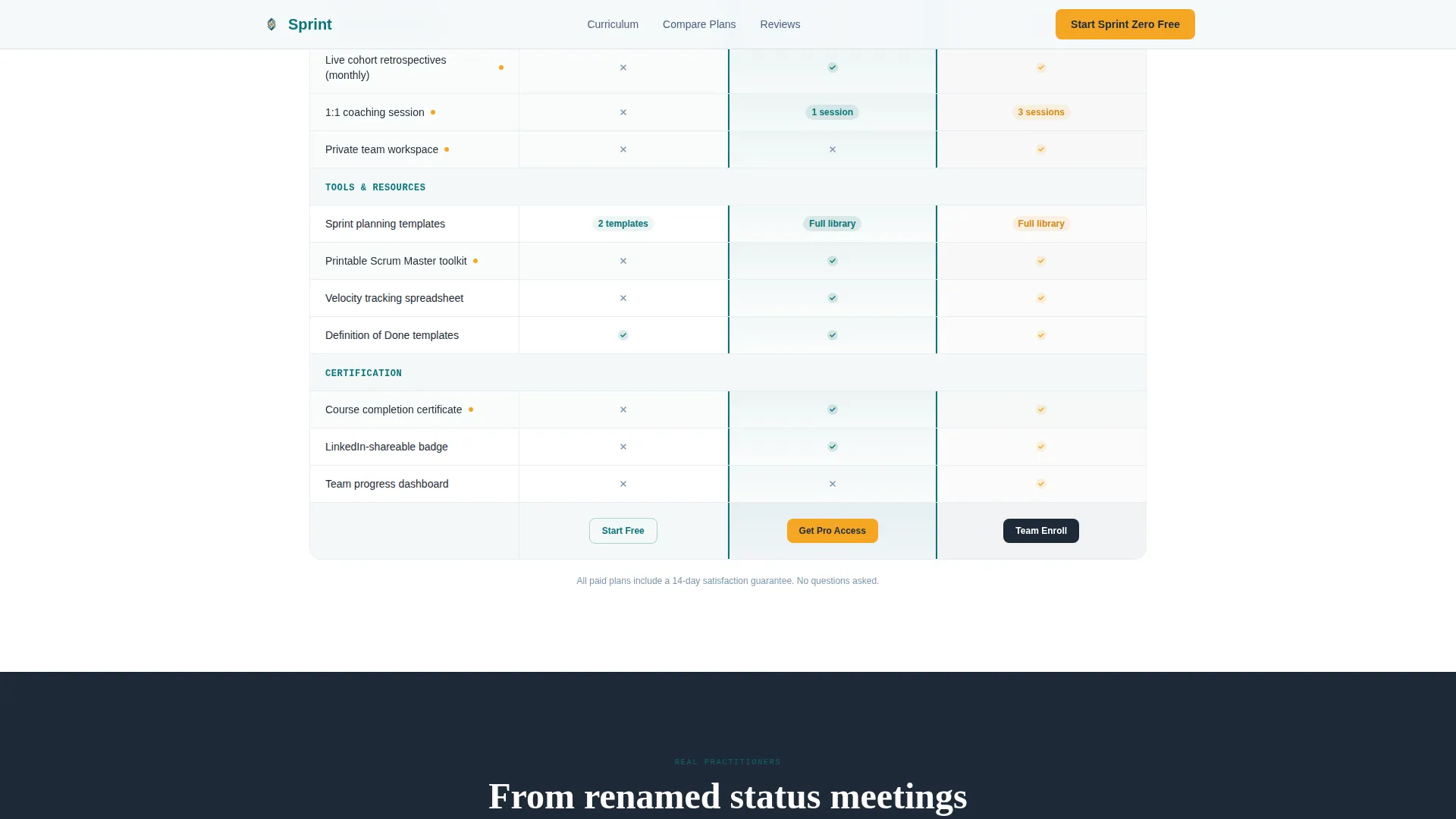This screenshot has width=1456, height=819.
Task: Click the 'TOOLS & RESOURCES' section heading
Action: coord(375,187)
